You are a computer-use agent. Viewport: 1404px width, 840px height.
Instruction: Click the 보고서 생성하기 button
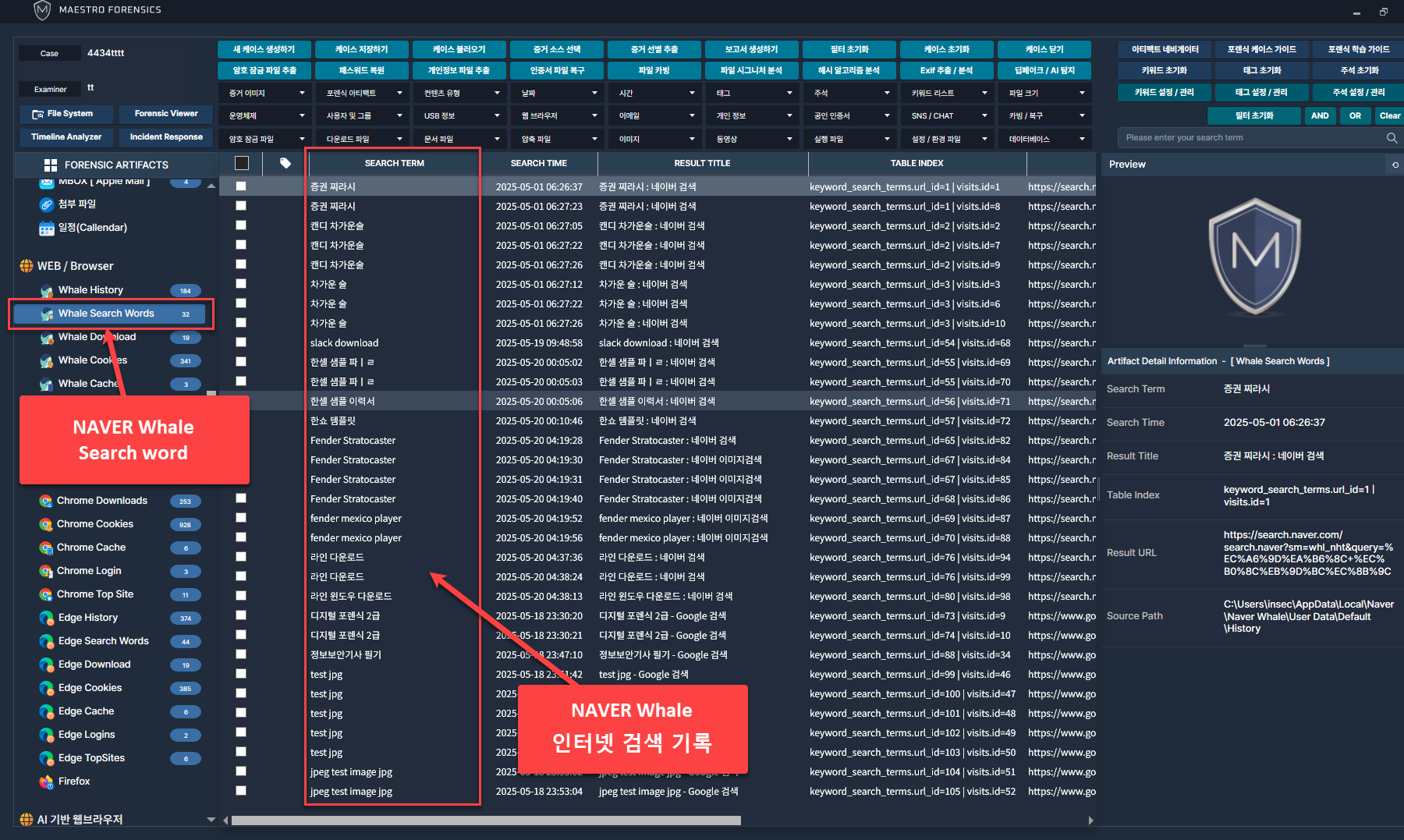point(751,49)
